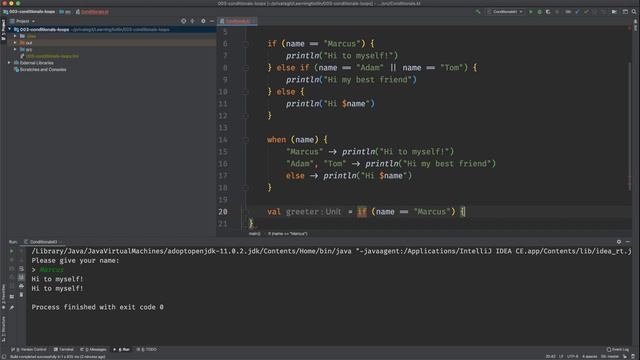640x360 pixels.
Task: Open Run panel settings gear
Action: [x=619, y=242]
